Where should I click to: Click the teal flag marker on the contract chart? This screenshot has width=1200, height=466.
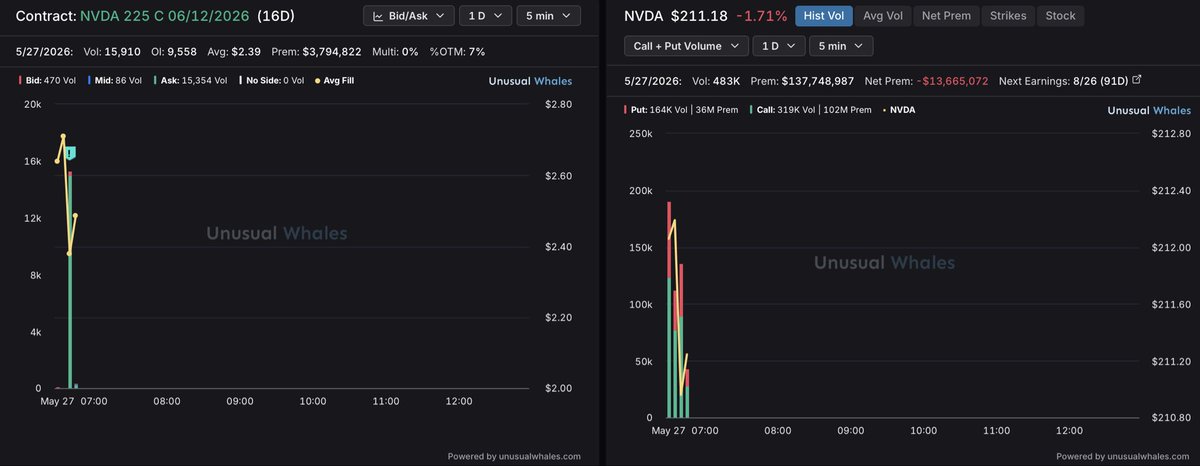tap(71, 153)
